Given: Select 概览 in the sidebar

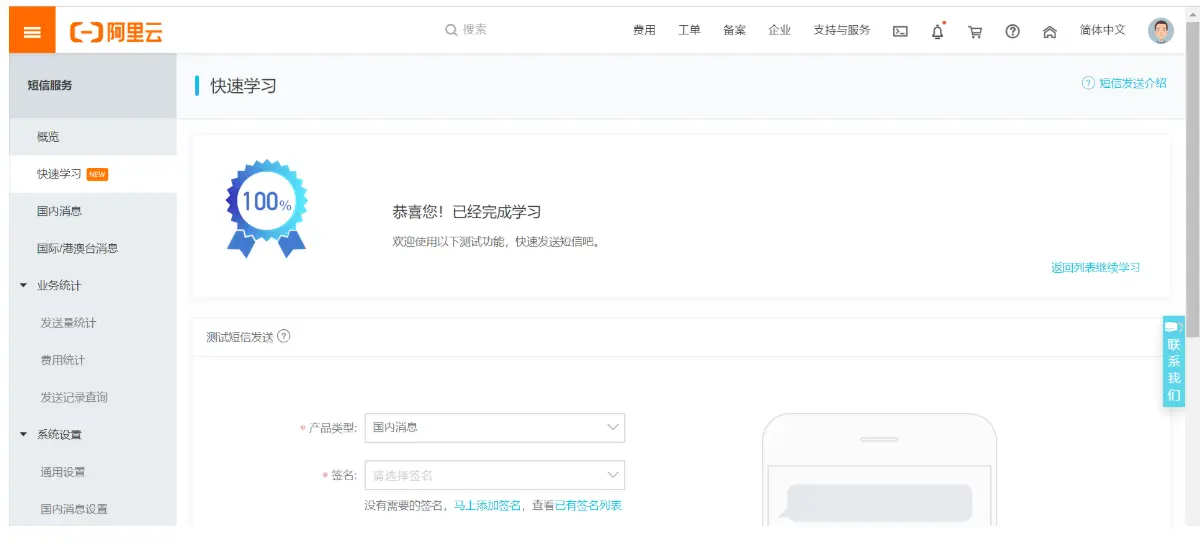Looking at the screenshot, I should (x=93, y=137).
